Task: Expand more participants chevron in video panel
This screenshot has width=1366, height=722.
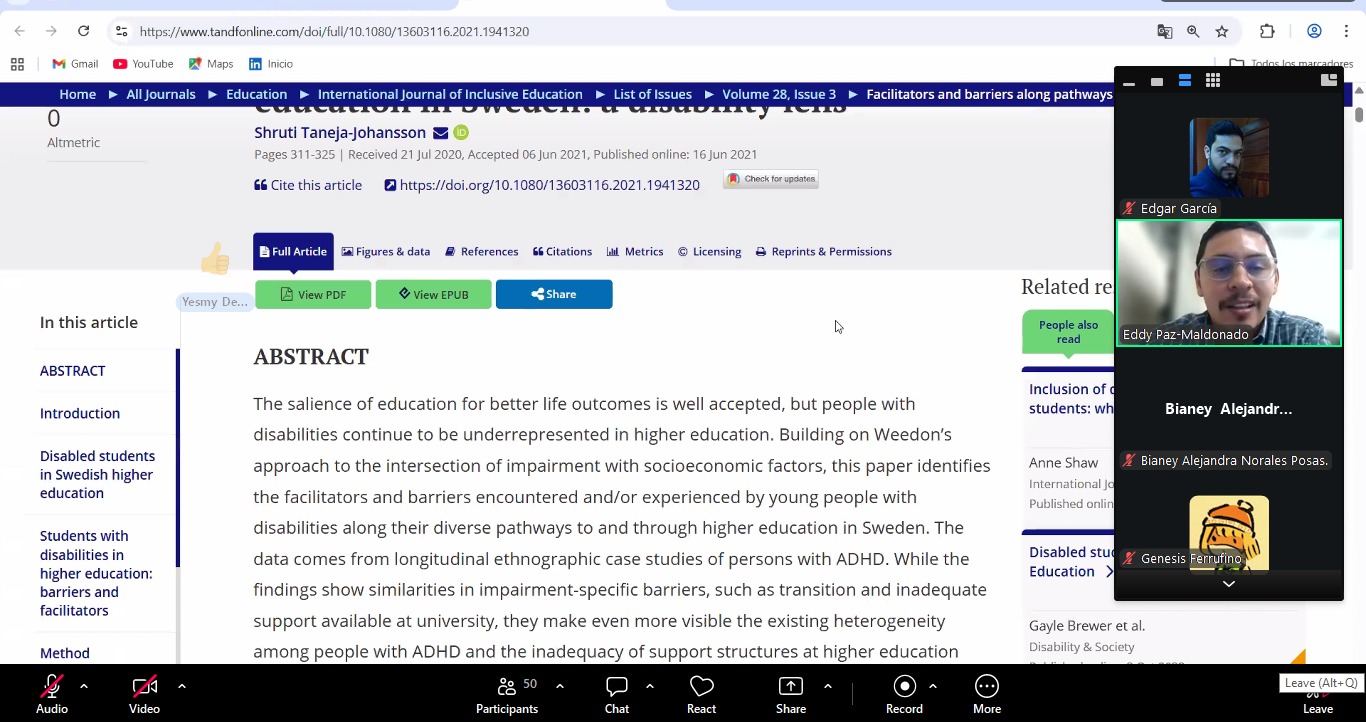Action: (x=1228, y=584)
